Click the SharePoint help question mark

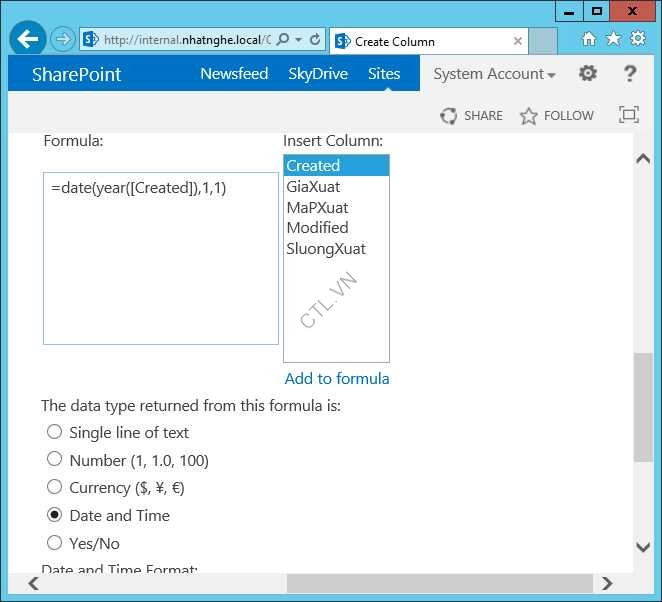[x=630, y=73]
